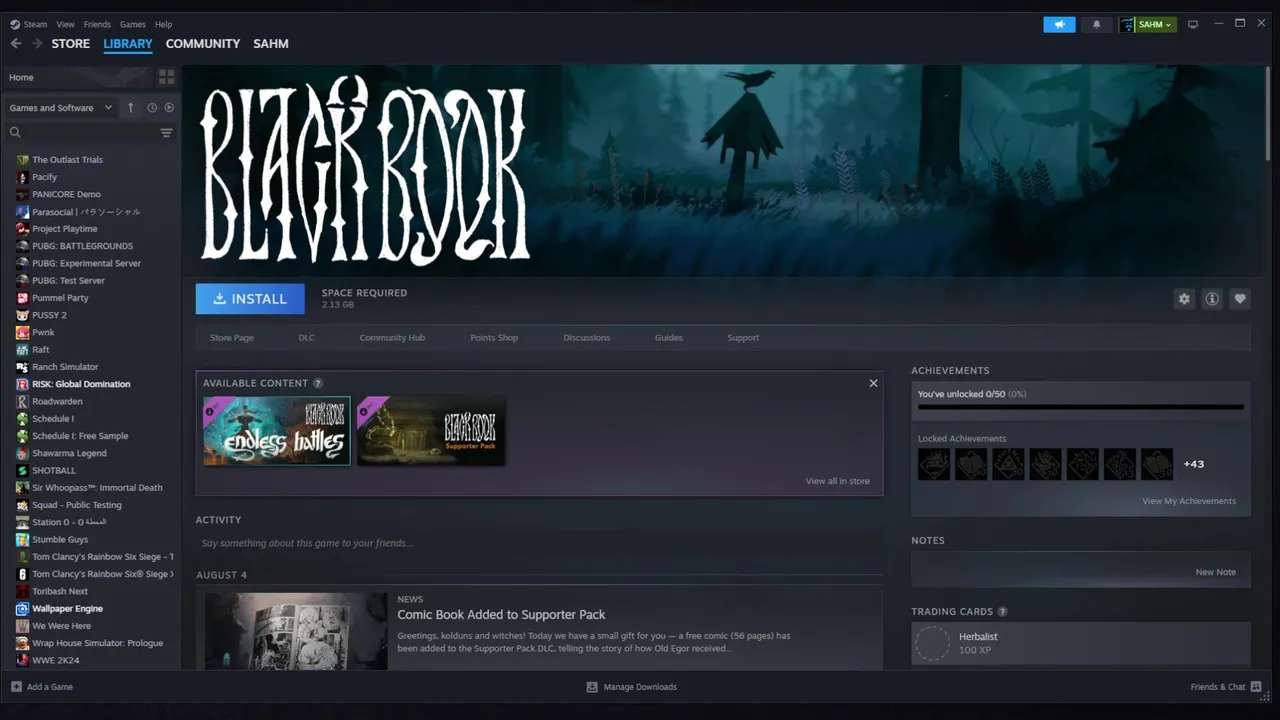Open the Herbalist trading card badge
The height and width of the screenshot is (720, 1280).
coord(1081,643)
